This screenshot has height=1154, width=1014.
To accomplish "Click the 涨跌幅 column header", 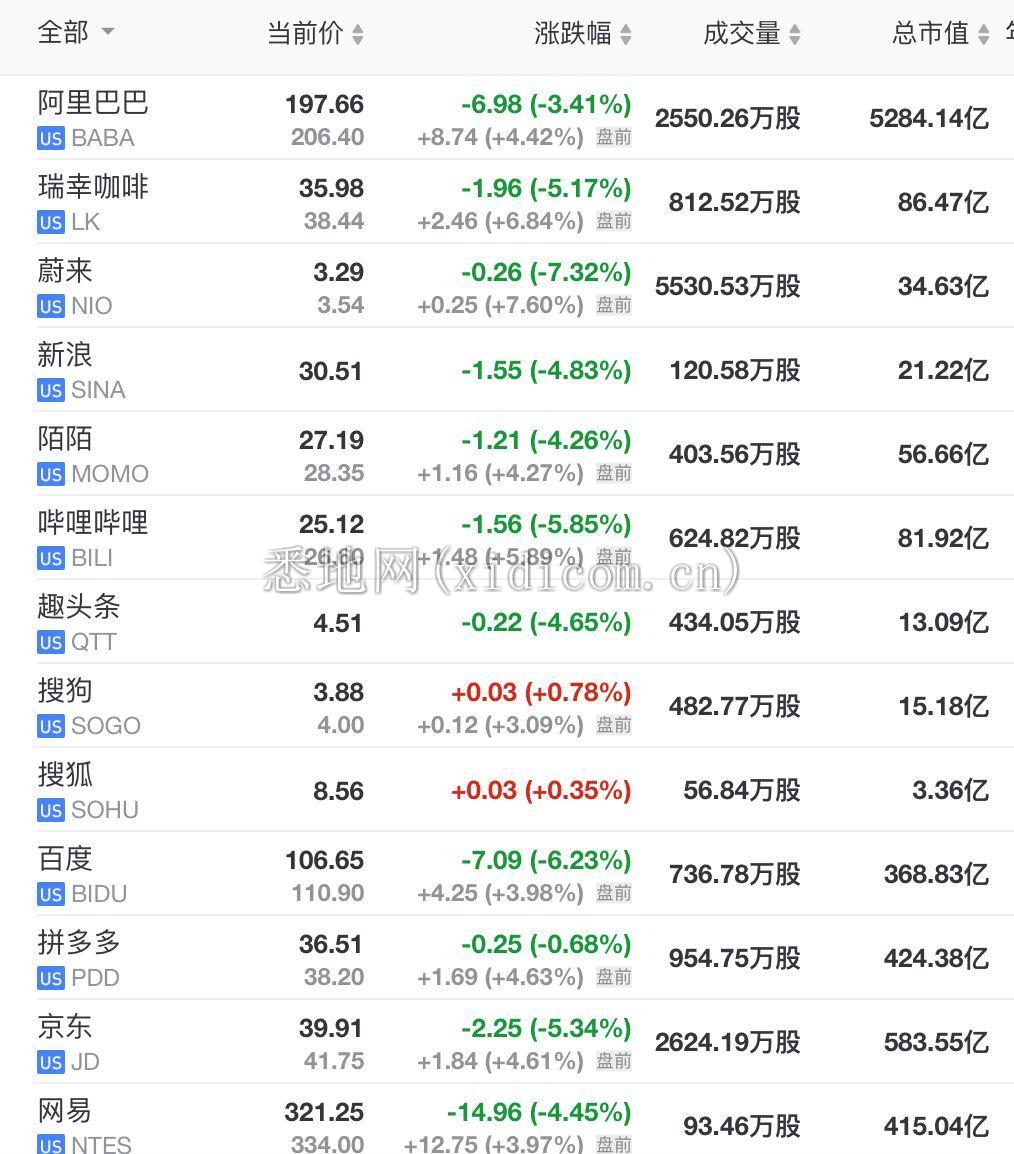I will (573, 33).
